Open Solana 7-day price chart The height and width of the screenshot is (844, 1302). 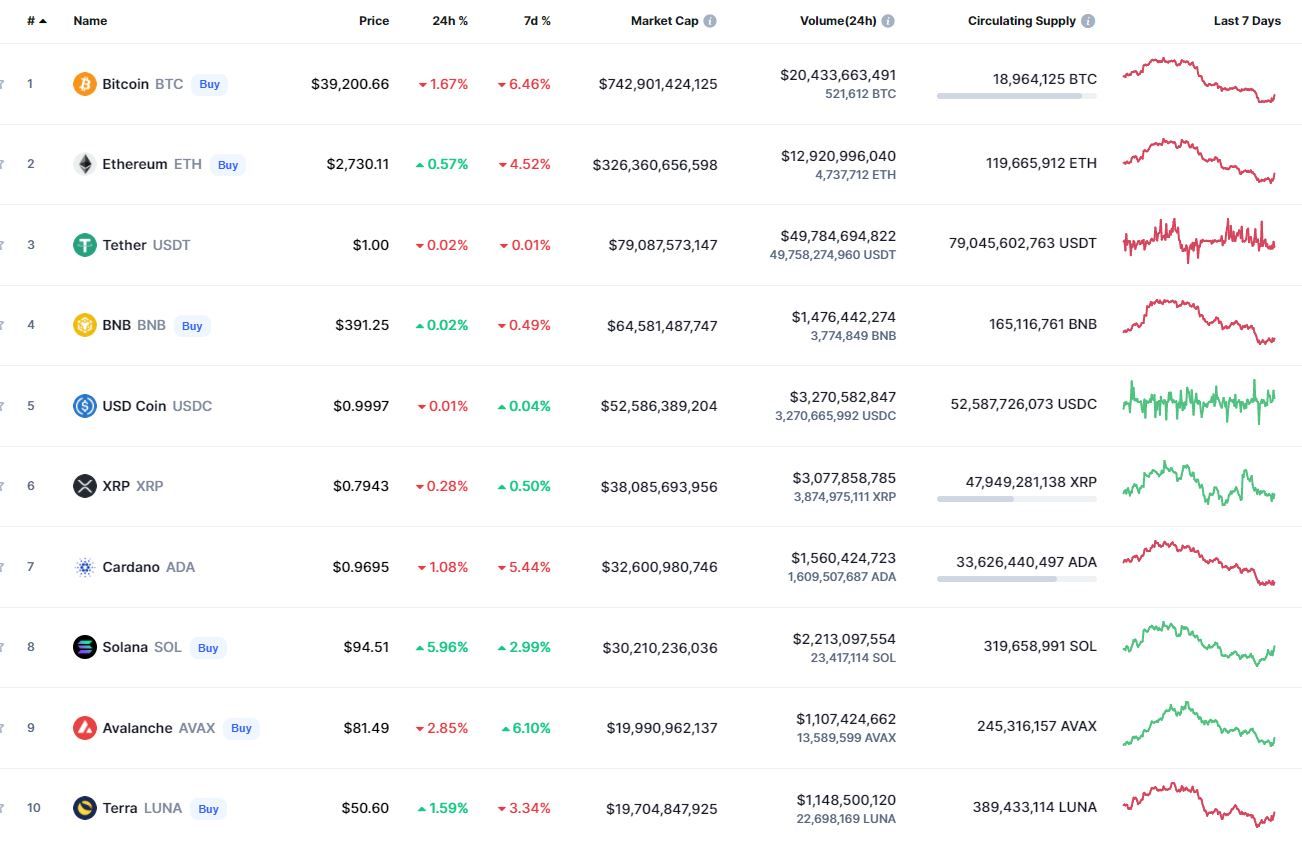click(1199, 644)
